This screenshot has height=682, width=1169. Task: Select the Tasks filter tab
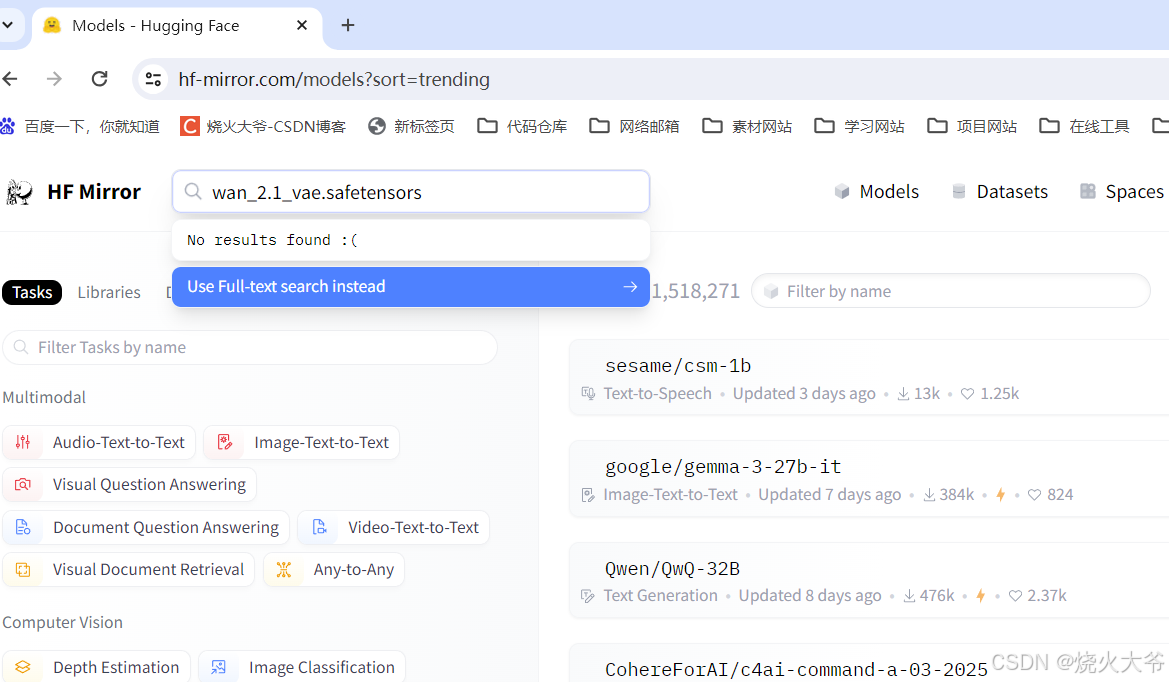pos(32,292)
